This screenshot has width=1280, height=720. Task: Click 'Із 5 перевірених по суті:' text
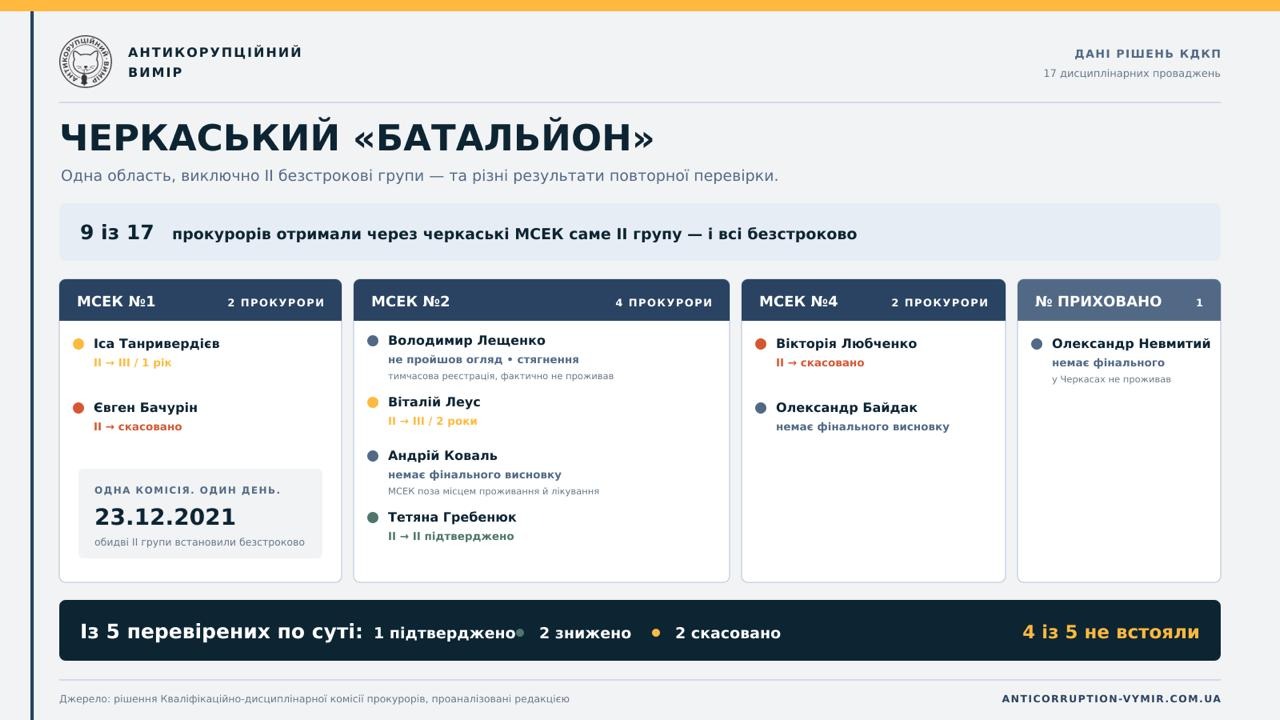click(x=221, y=632)
